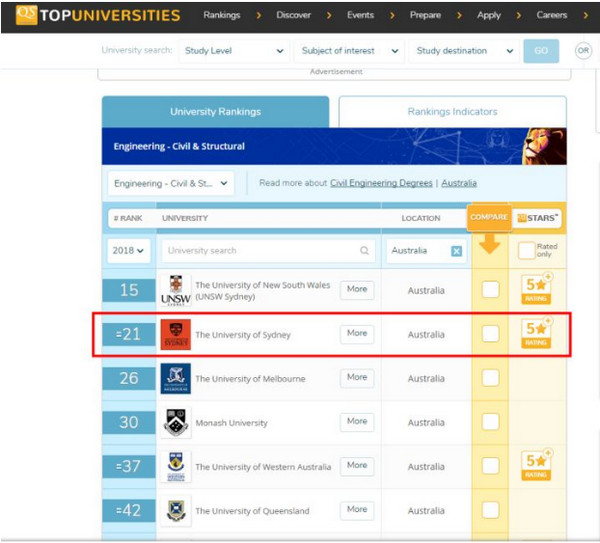
Task: Click the University of Sydney crest logo
Action: 176,334
